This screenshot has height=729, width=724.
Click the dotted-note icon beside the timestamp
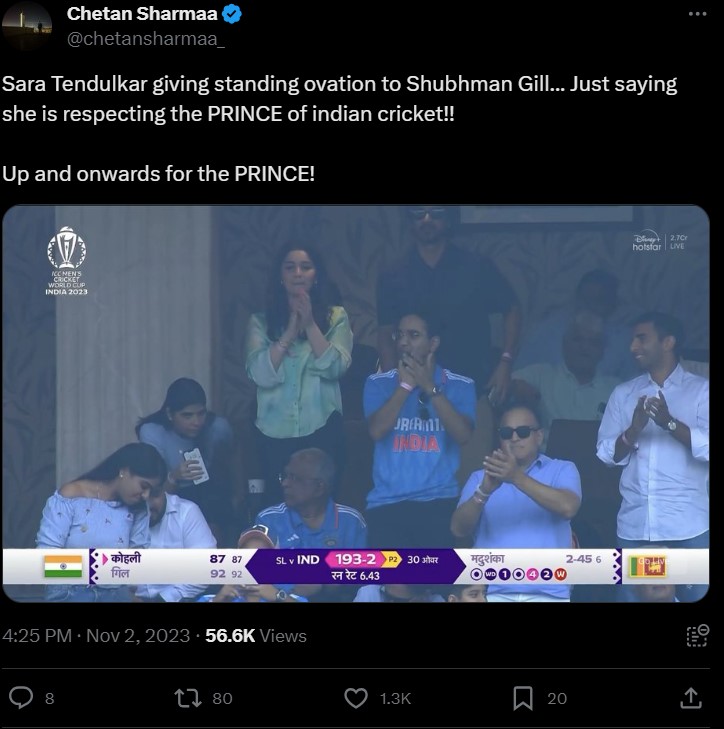697,636
